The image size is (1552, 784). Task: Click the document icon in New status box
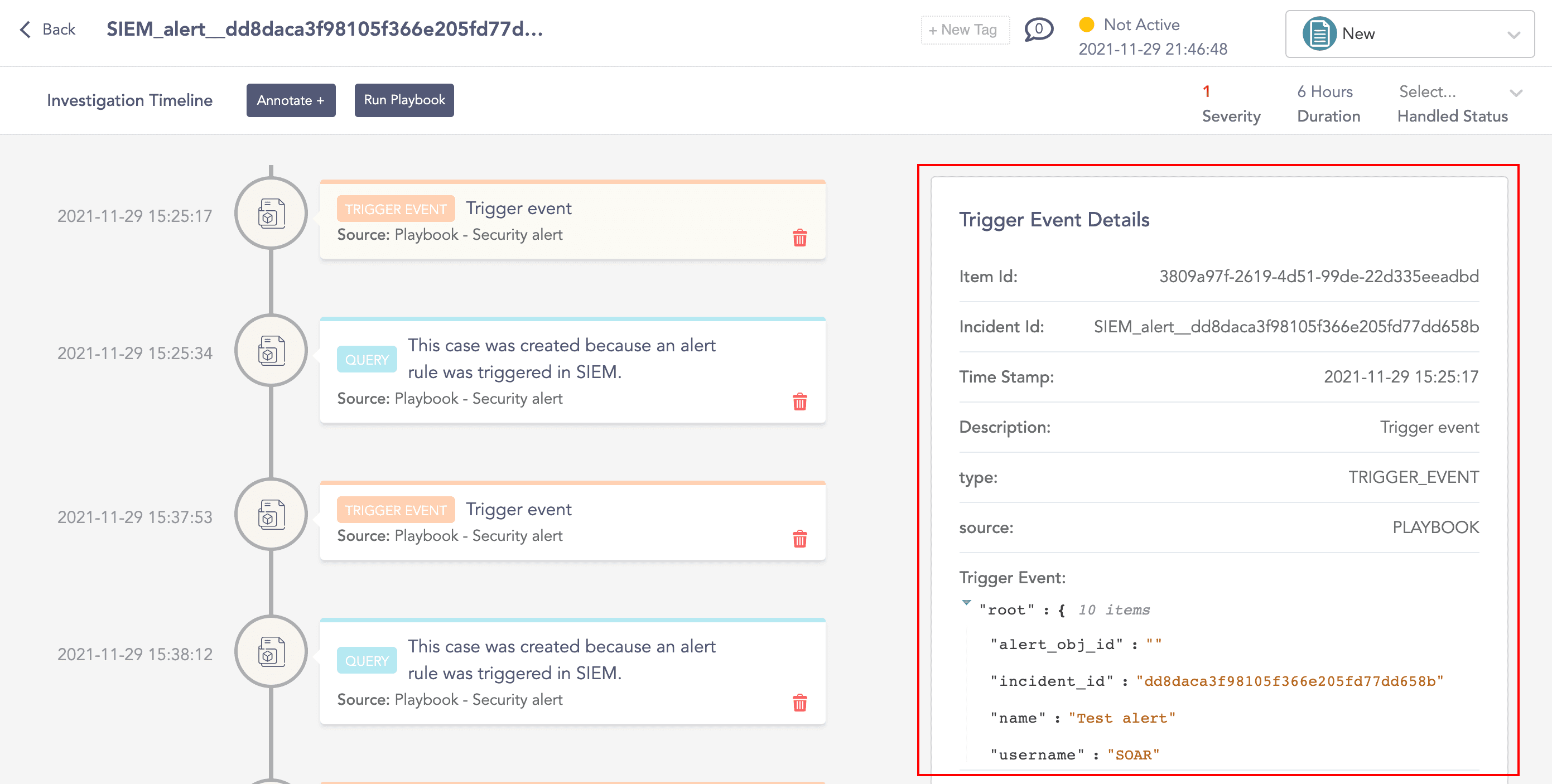pos(1319,33)
